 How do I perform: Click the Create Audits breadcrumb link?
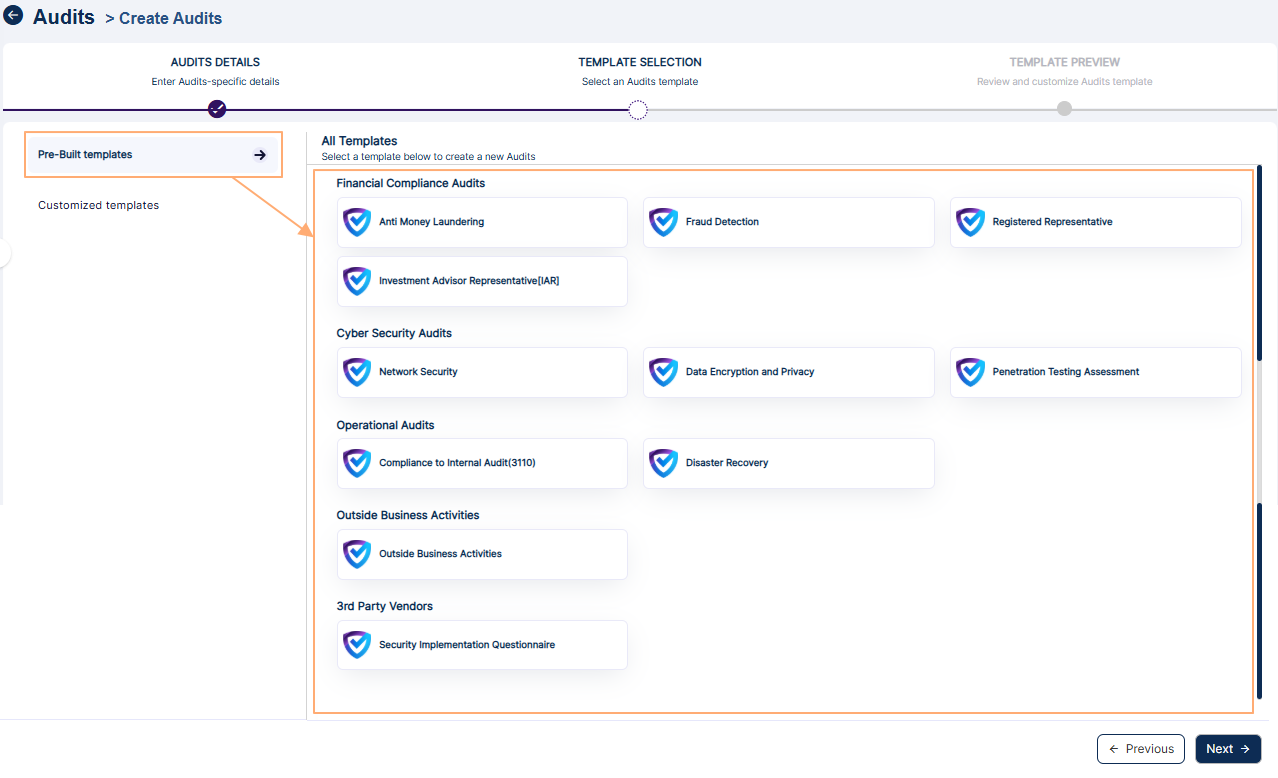(169, 18)
